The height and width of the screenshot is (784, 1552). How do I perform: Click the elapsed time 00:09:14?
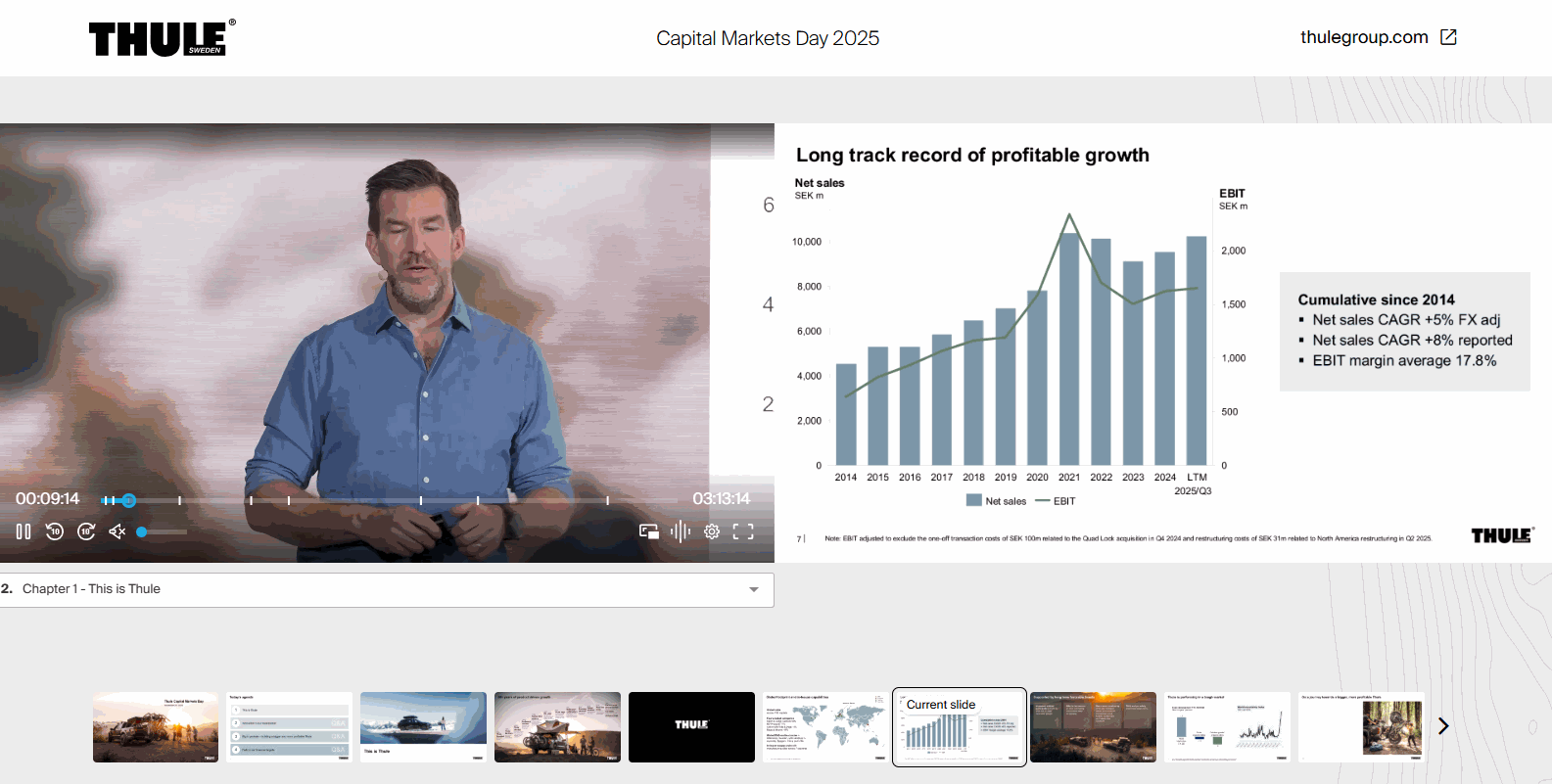pos(47,499)
